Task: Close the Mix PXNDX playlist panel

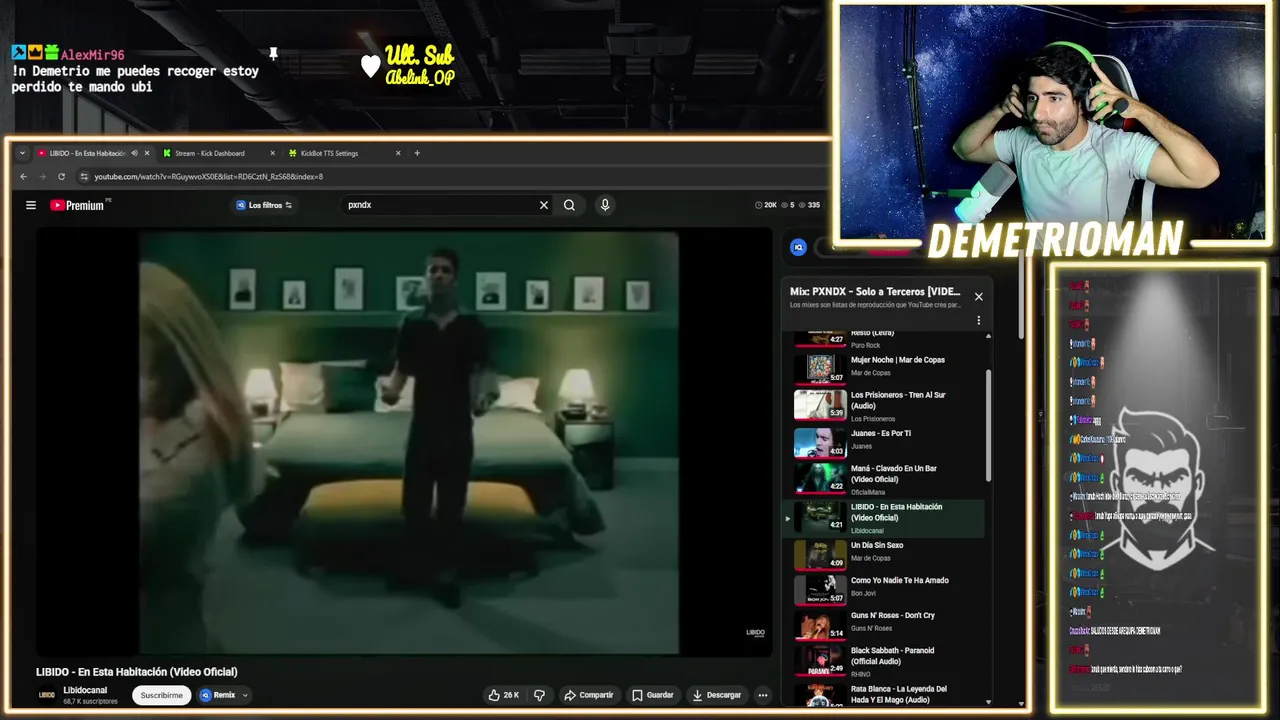Action: click(979, 296)
